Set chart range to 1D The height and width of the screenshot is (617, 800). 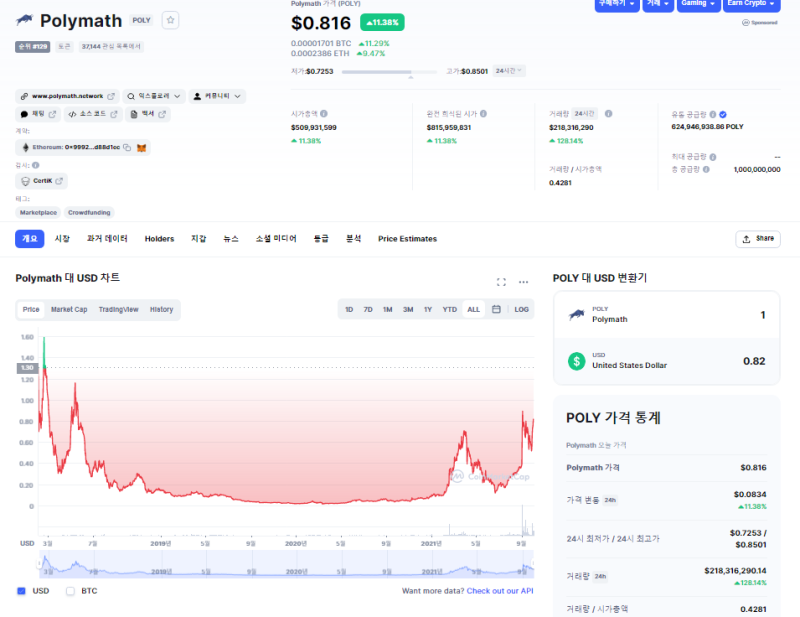pos(349,310)
